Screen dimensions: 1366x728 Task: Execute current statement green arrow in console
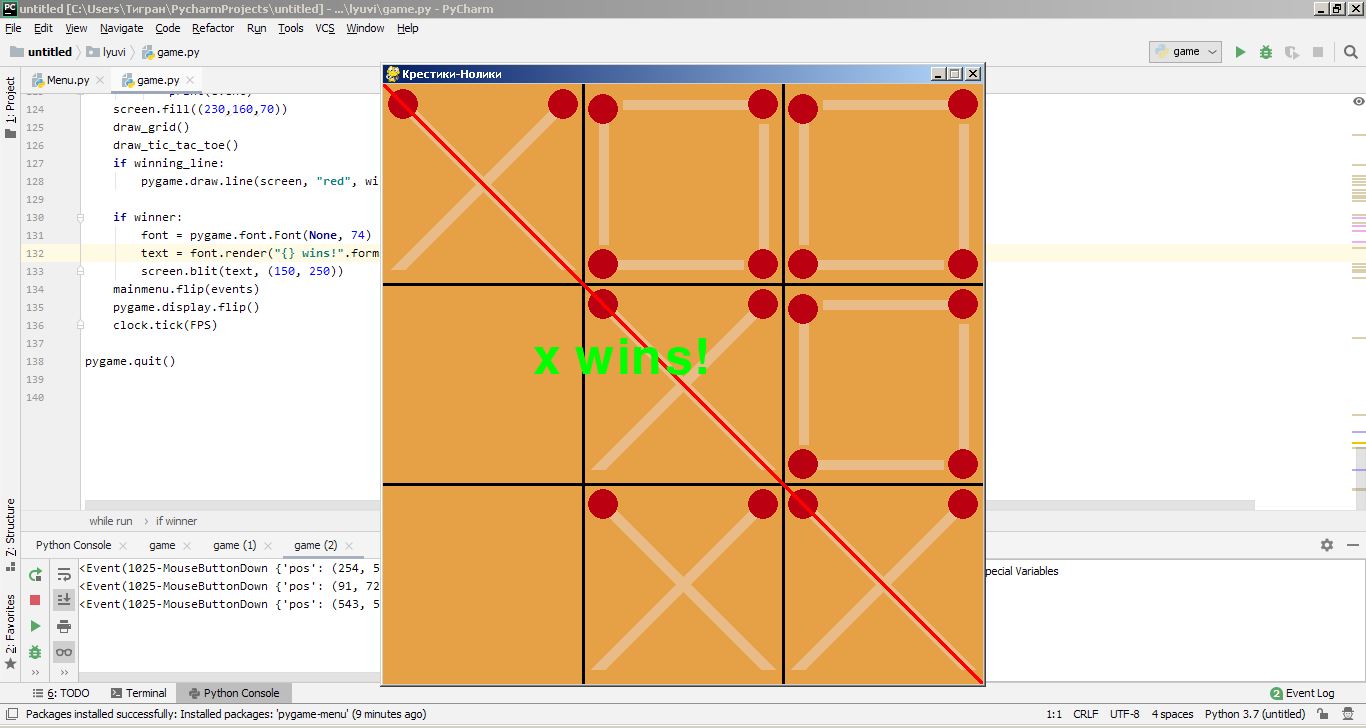point(35,626)
